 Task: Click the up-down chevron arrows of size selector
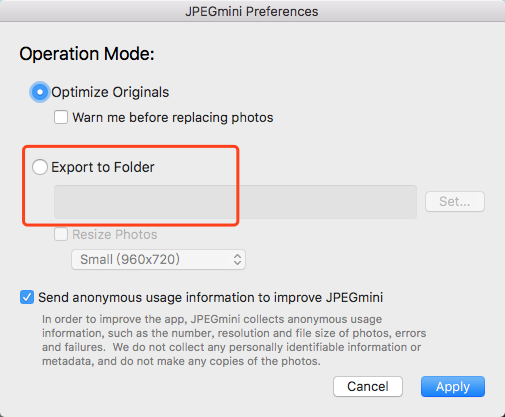click(x=237, y=259)
